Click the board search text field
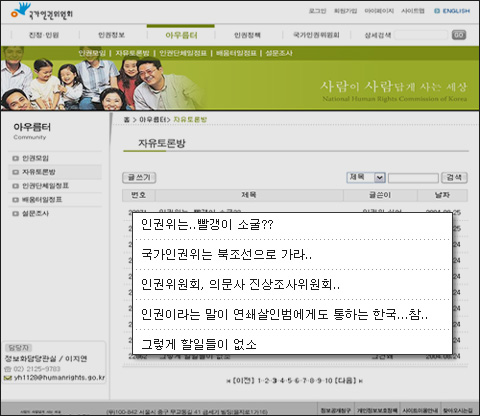The image size is (480, 416). click(413, 178)
